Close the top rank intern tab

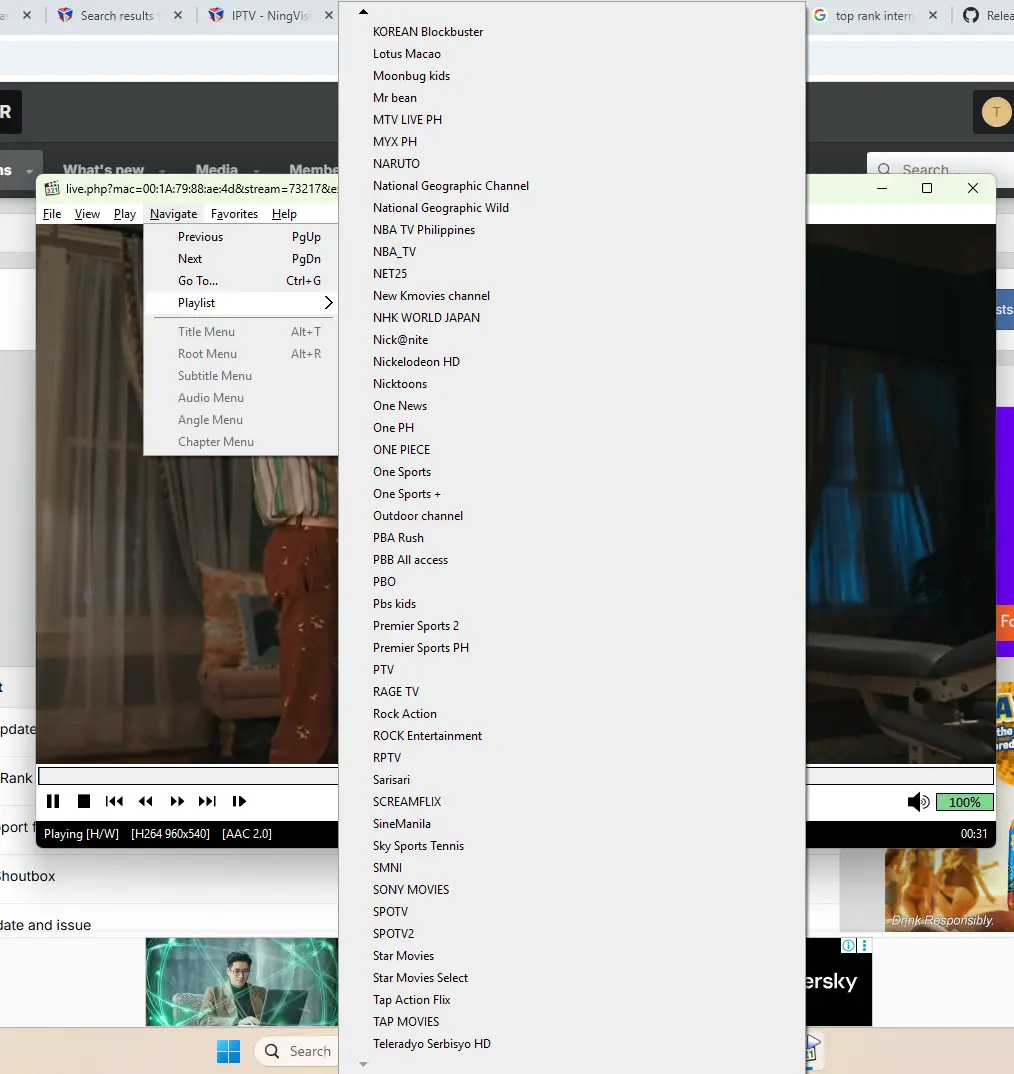click(x=933, y=15)
